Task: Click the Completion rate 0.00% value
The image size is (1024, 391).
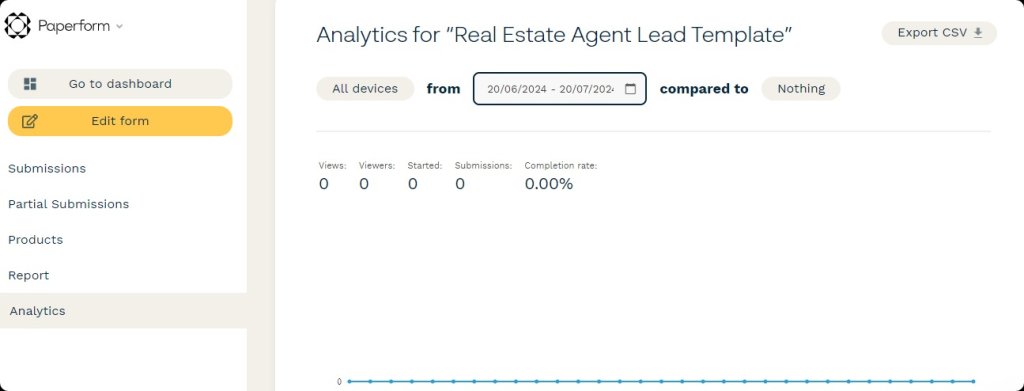Action: (x=549, y=184)
